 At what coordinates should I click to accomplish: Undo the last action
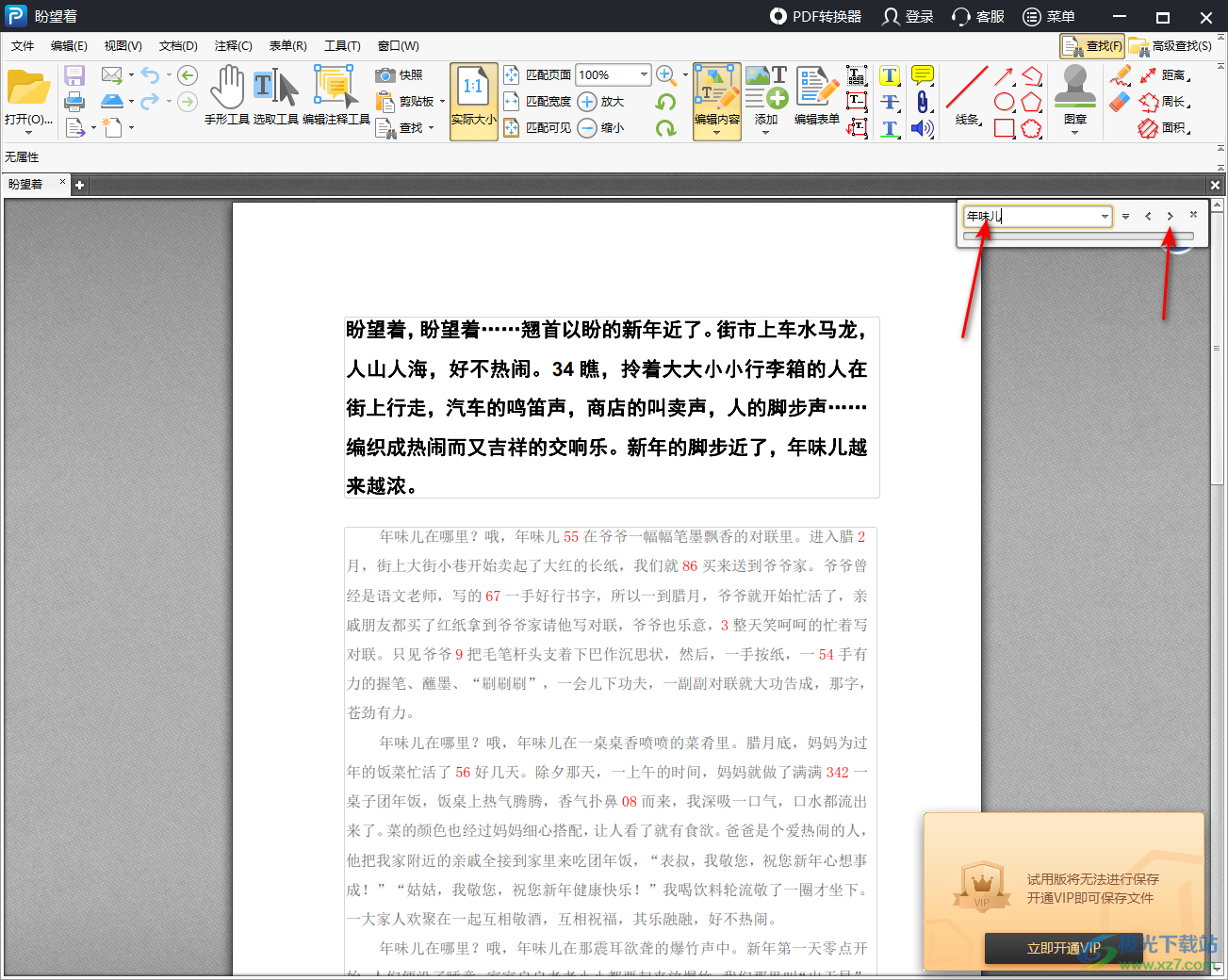coord(151,75)
